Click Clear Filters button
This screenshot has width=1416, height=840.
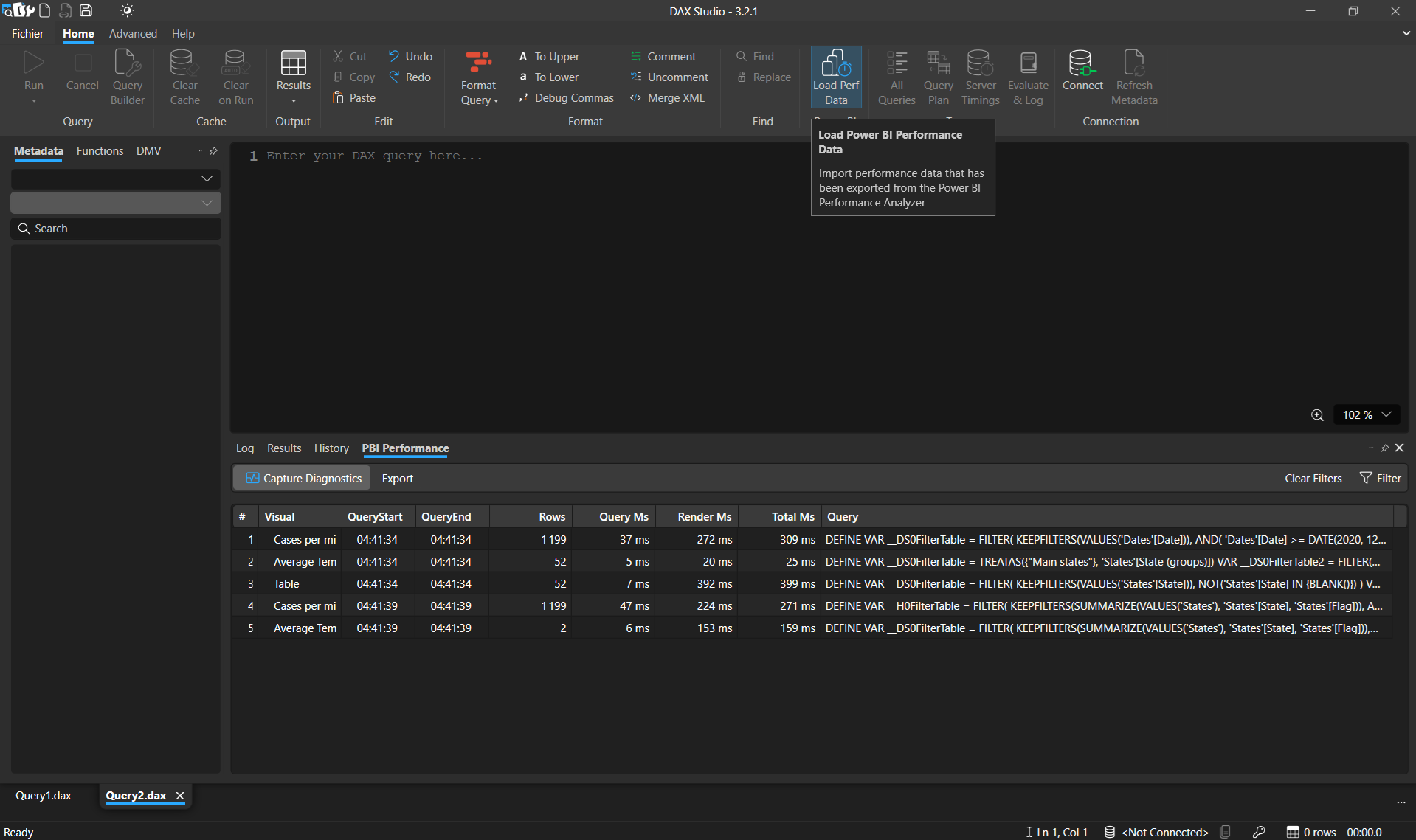(1313, 478)
